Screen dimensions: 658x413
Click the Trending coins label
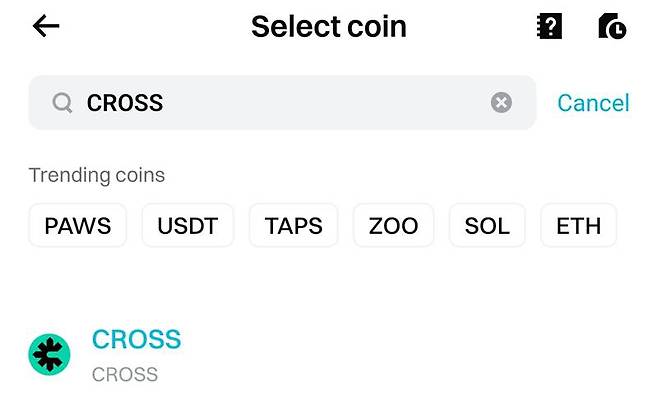pos(97,175)
